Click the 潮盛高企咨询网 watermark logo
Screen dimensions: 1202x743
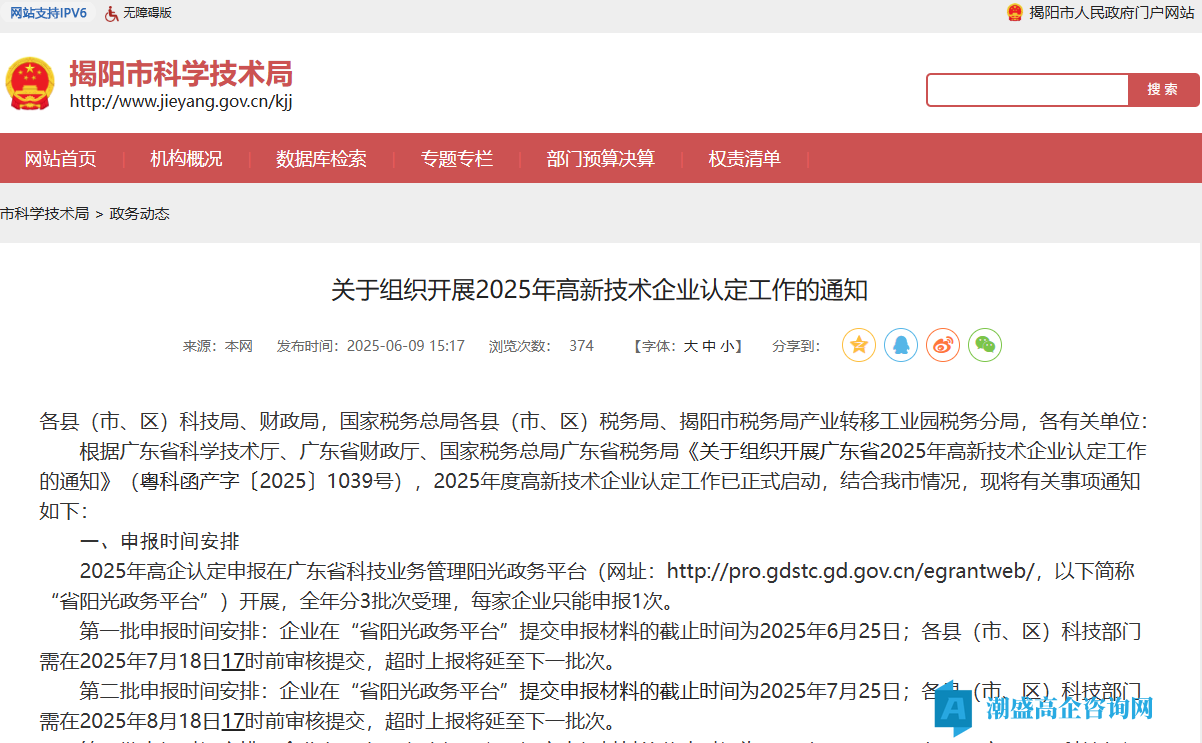1045,708
